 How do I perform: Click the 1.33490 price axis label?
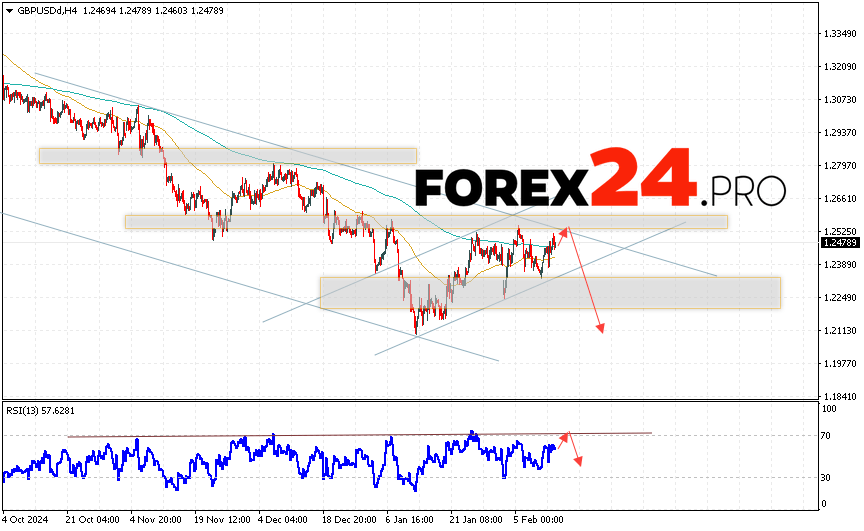click(x=839, y=33)
